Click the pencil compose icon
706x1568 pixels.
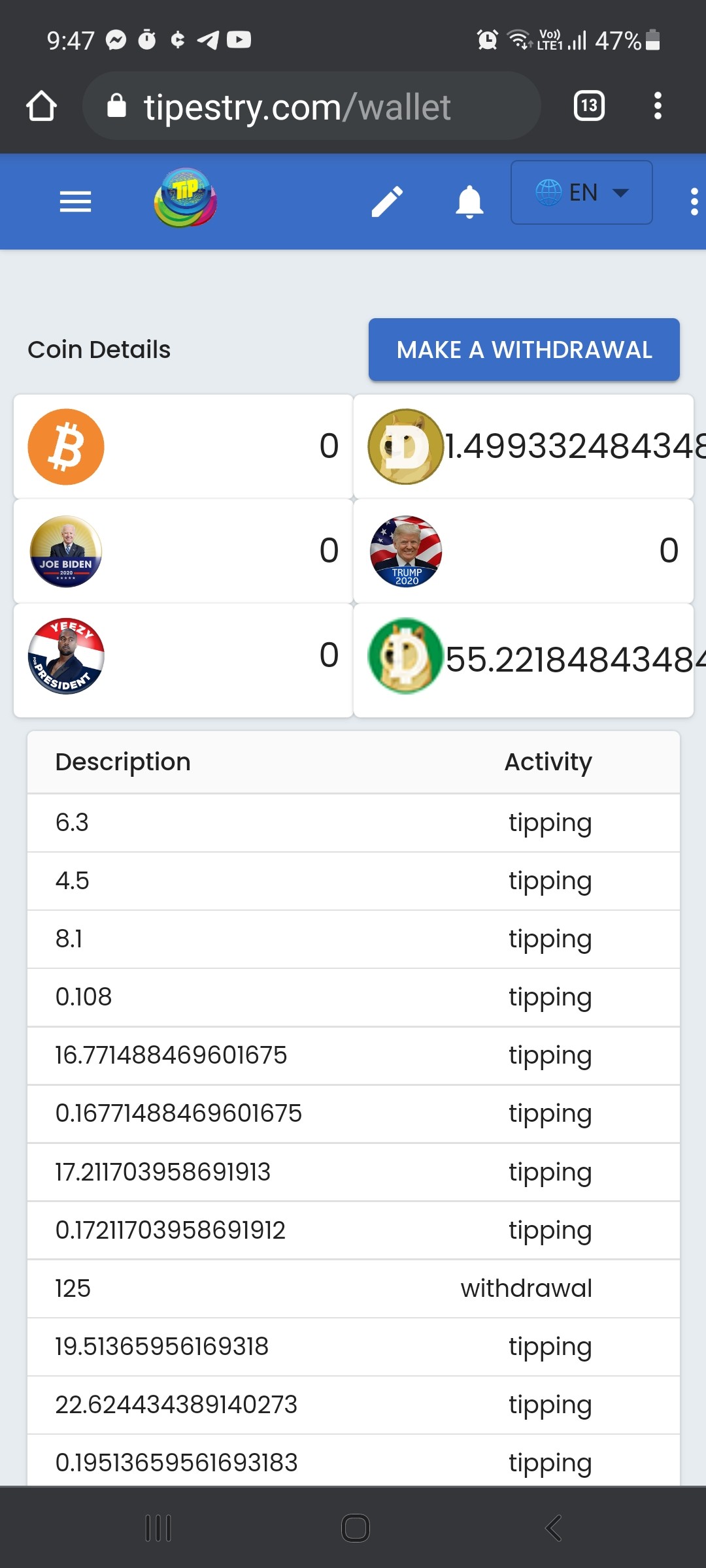(387, 201)
